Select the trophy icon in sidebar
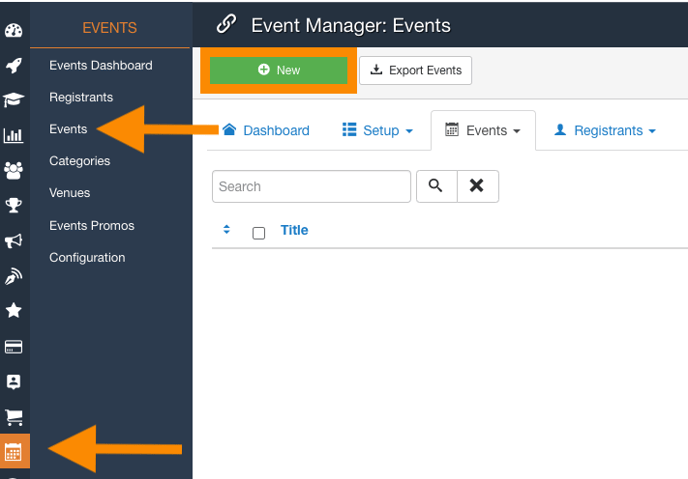This screenshot has width=688, height=479. click(x=14, y=205)
